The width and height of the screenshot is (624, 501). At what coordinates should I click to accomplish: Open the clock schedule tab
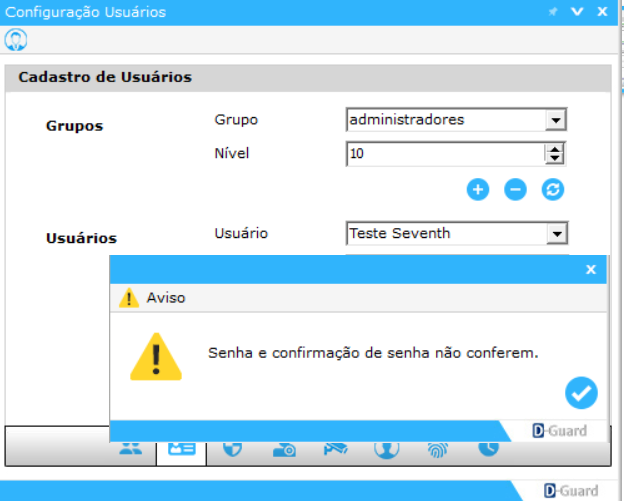point(488,449)
